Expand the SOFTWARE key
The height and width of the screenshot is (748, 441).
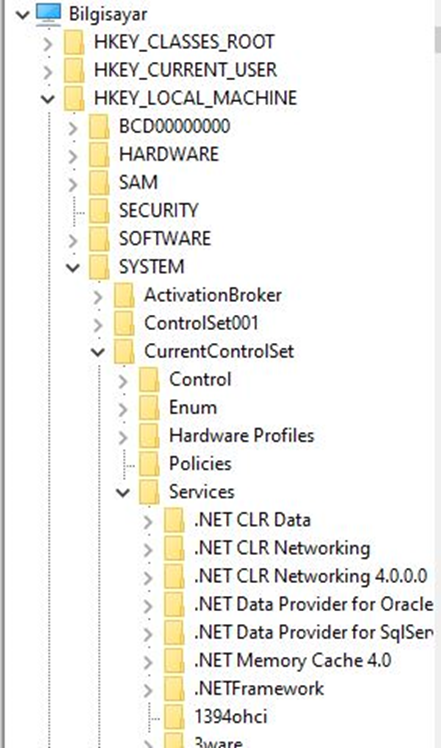(73, 239)
